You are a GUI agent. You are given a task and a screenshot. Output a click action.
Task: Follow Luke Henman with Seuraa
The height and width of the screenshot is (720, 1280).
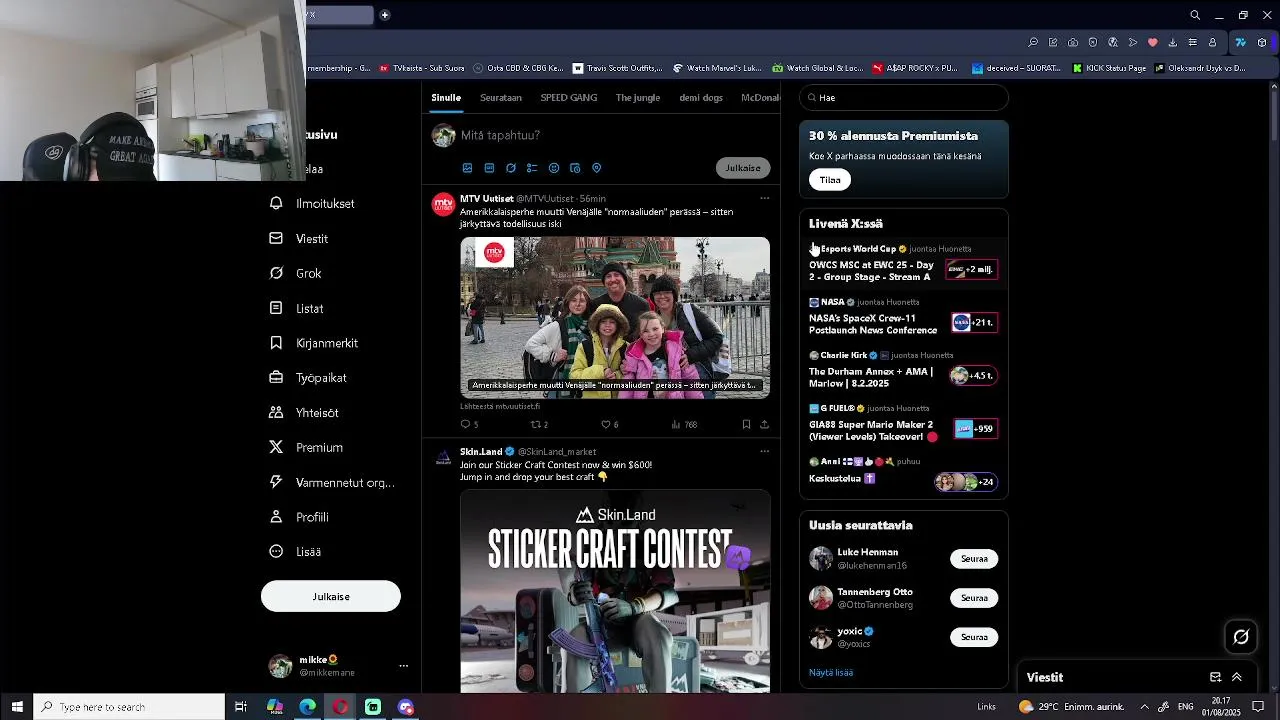[974, 559]
